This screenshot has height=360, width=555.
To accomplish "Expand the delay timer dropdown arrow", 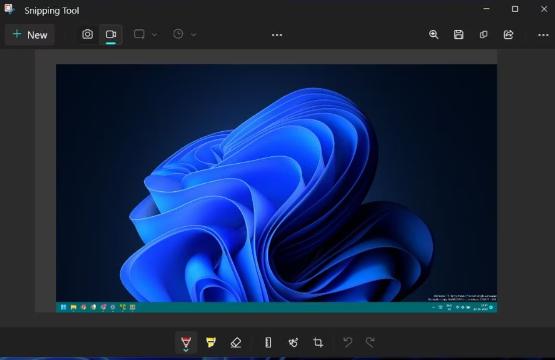I will pyautogui.click(x=194, y=35).
